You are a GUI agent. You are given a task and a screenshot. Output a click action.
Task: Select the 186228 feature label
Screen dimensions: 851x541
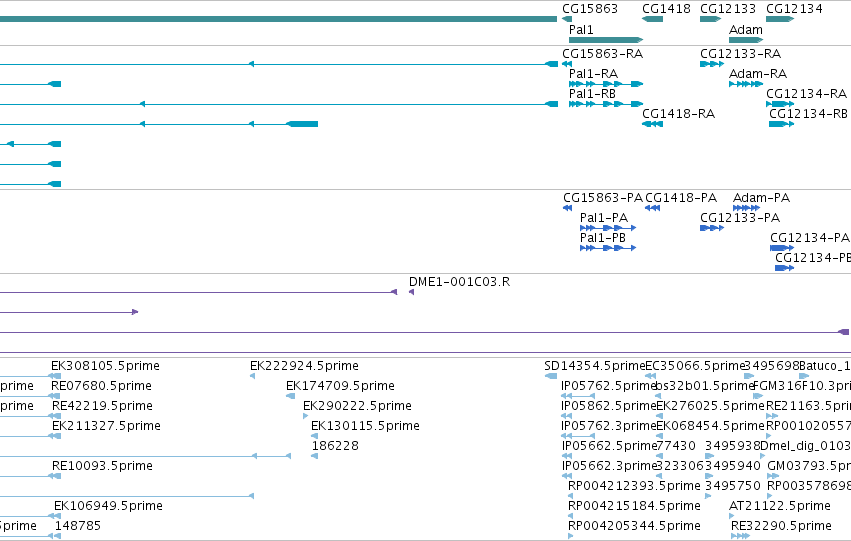pos(335,445)
